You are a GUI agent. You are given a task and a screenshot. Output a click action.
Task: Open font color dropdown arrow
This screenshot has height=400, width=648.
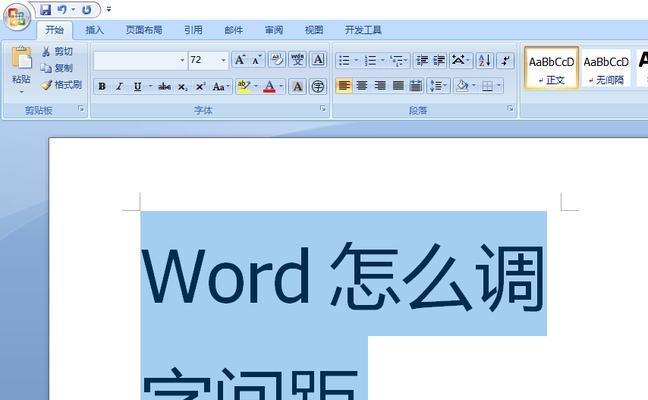coord(281,86)
